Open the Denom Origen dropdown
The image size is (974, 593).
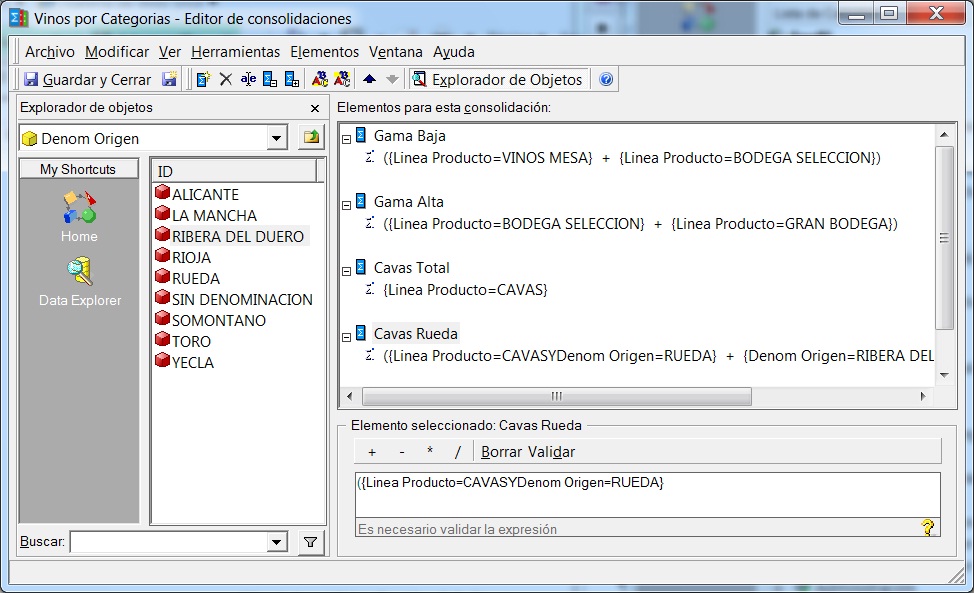tap(277, 138)
